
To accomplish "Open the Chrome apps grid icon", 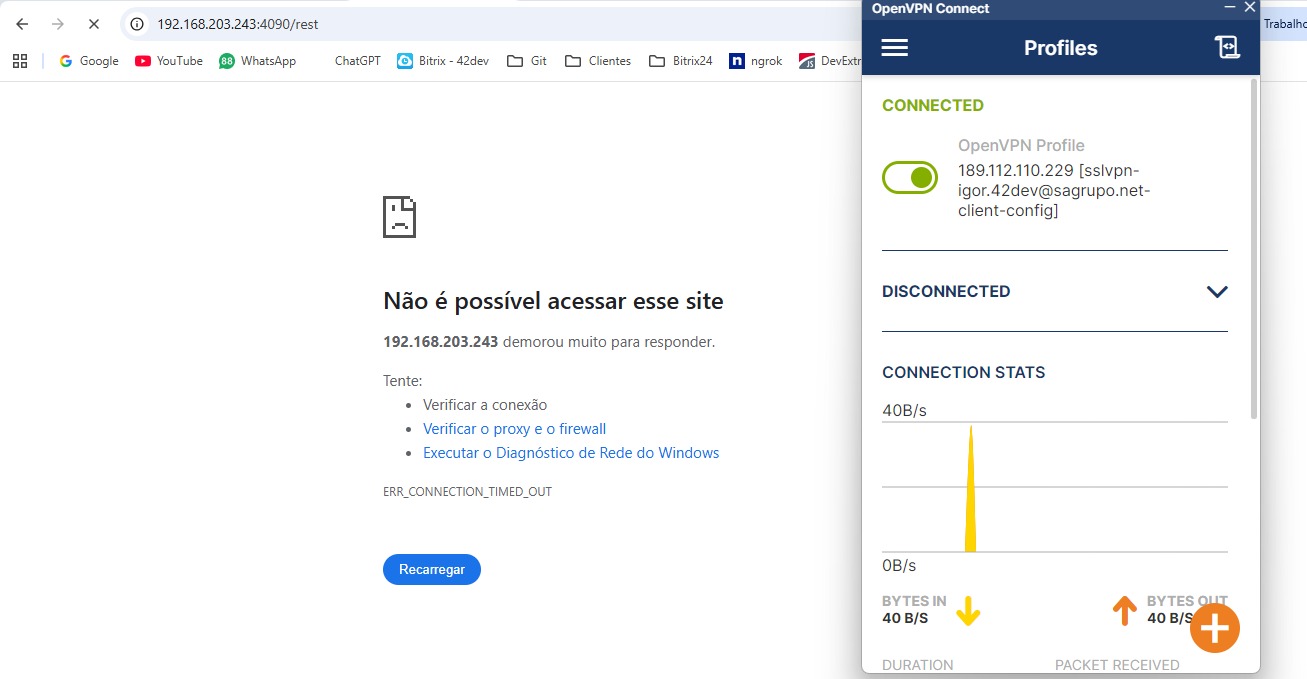I will pos(20,61).
